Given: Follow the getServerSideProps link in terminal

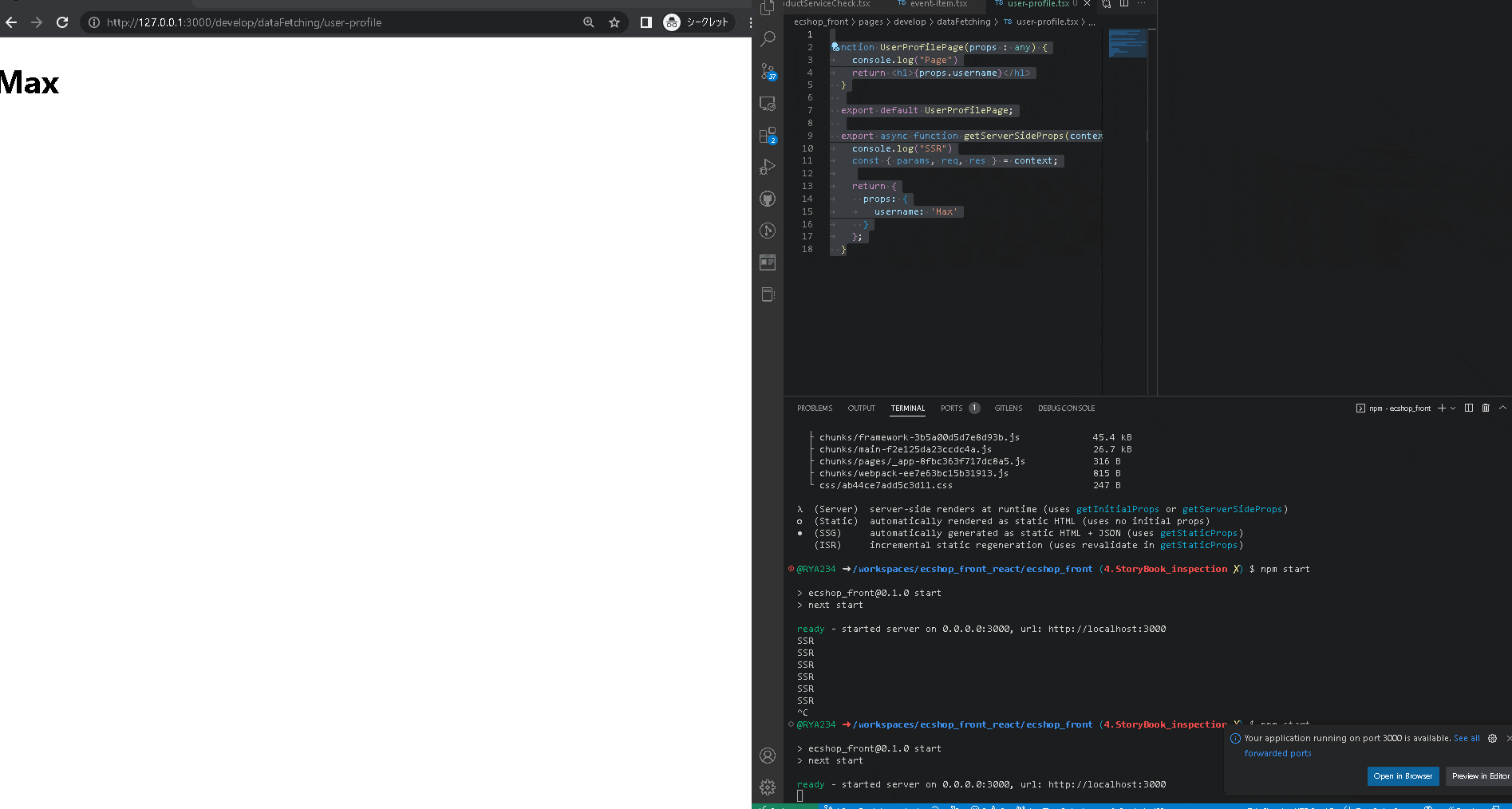Looking at the screenshot, I should point(1232,509).
